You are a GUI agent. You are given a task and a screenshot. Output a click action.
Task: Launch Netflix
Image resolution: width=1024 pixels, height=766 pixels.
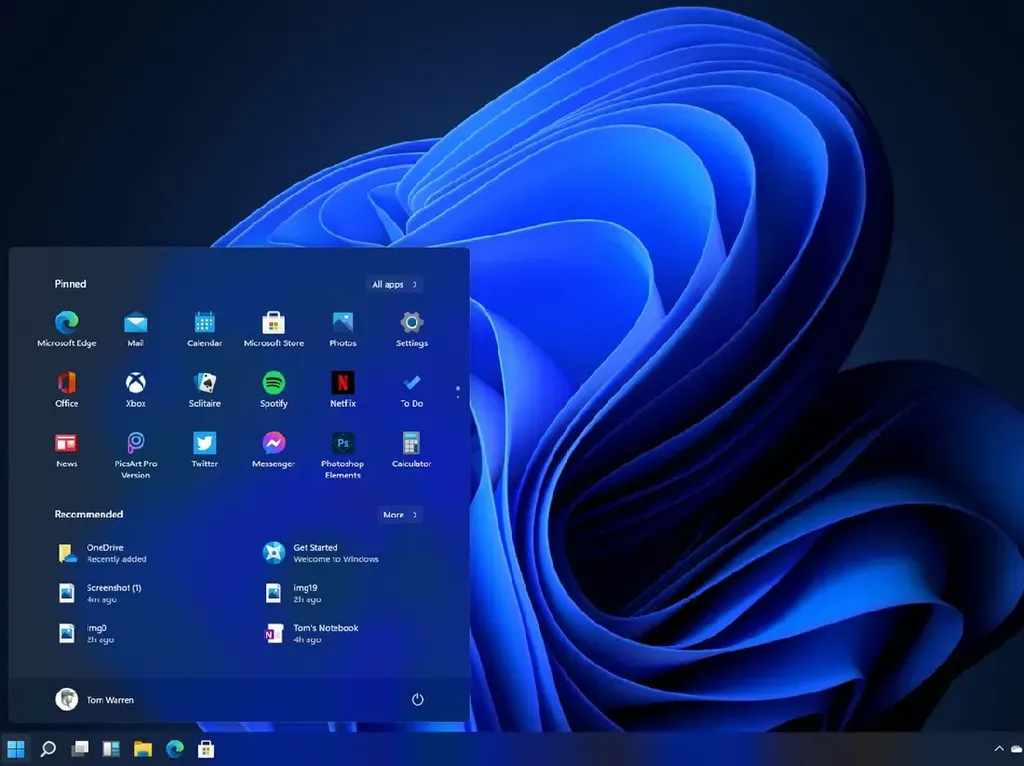pos(343,389)
